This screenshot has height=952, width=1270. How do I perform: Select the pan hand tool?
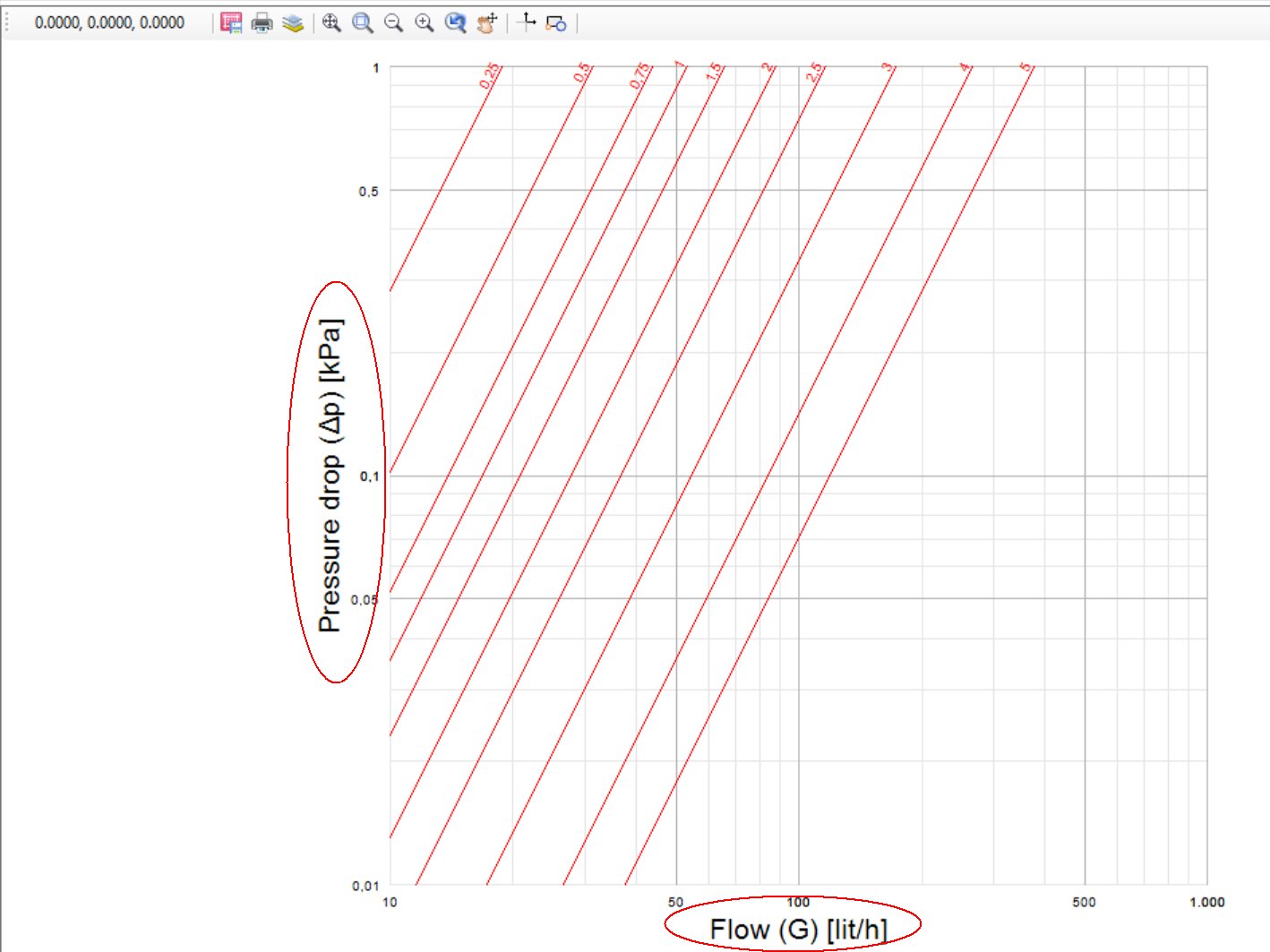tap(485, 23)
